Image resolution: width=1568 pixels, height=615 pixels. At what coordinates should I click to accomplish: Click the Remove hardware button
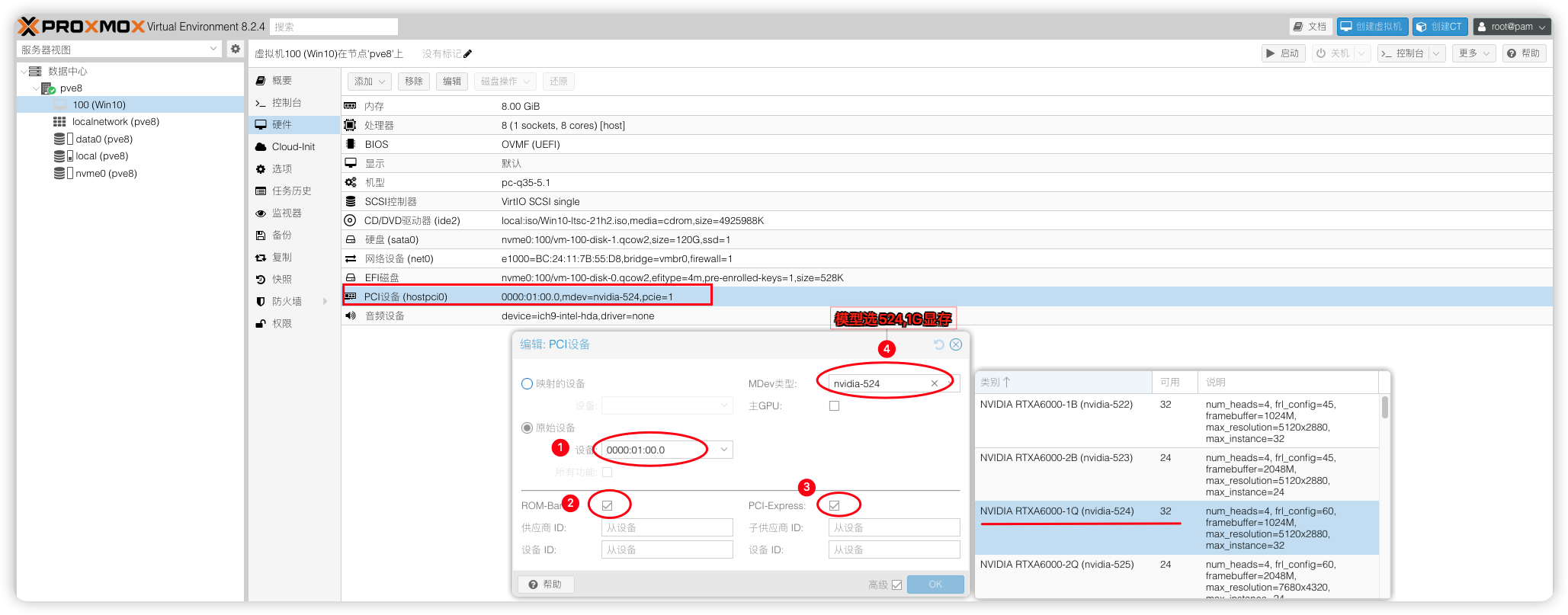(414, 81)
